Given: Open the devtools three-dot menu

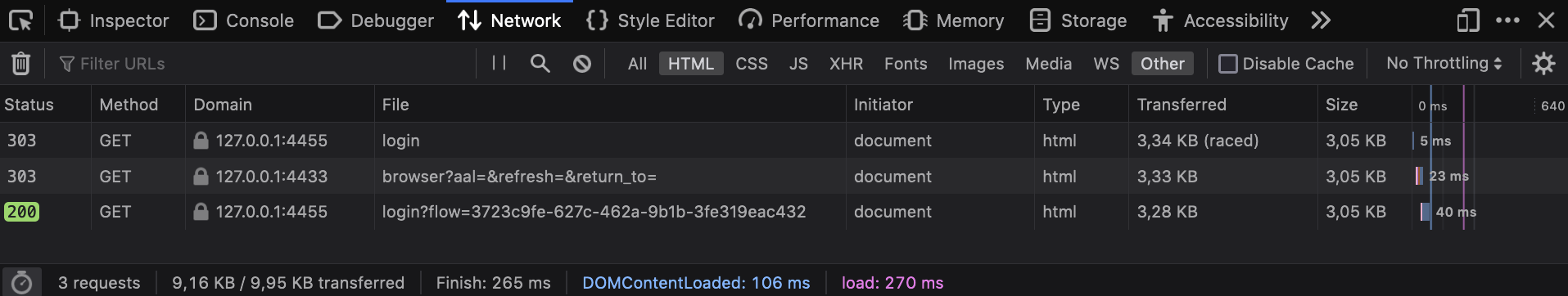Looking at the screenshot, I should [x=1507, y=20].
